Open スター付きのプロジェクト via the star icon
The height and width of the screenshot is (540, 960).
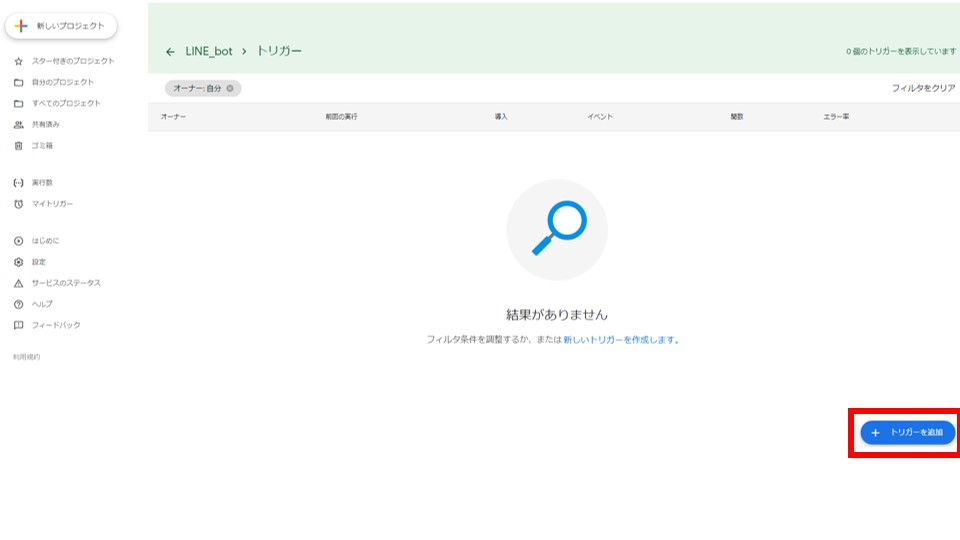pyautogui.click(x=19, y=61)
